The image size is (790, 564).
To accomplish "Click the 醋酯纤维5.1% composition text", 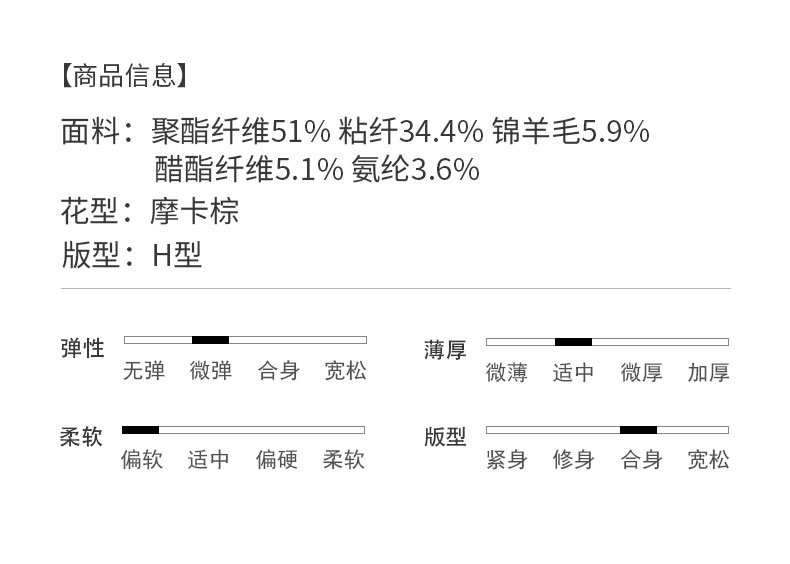I will pyautogui.click(x=248, y=169).
